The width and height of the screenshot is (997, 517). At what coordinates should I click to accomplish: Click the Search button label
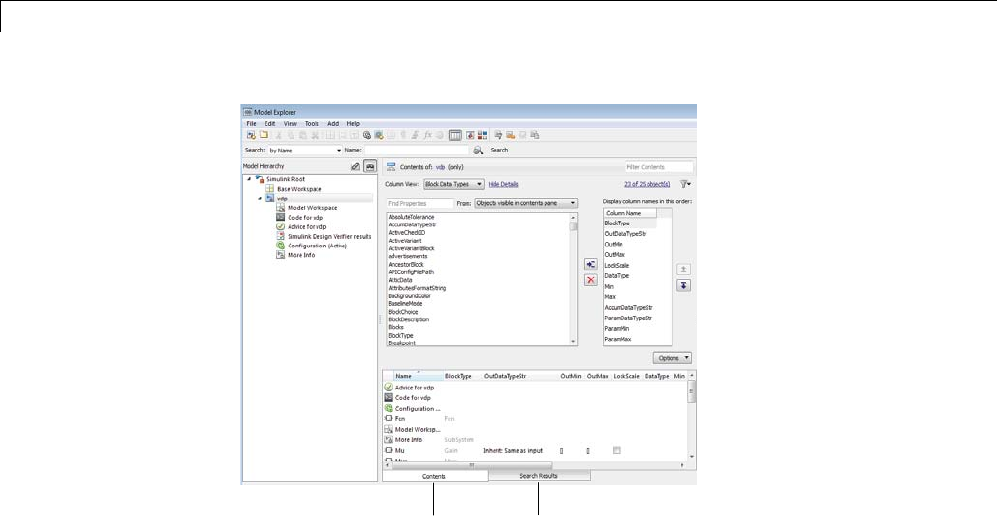click(x=499, y=150)
